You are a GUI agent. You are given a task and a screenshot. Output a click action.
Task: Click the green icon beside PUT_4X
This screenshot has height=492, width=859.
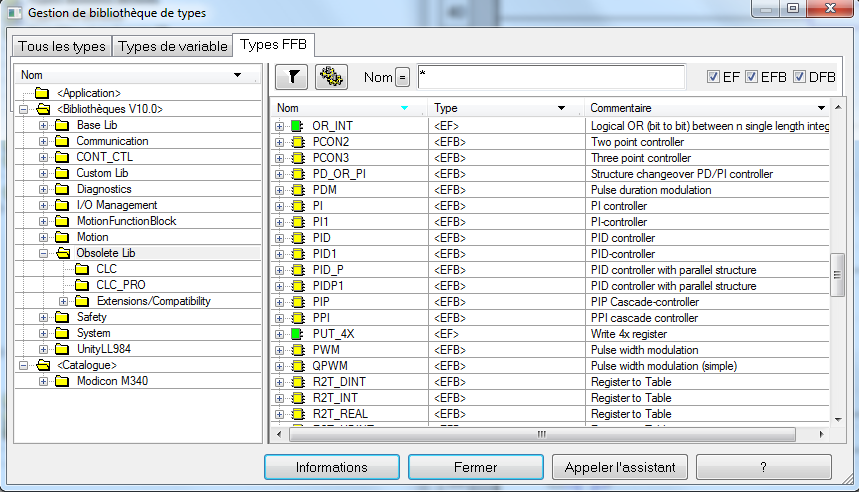(x=296, y=334)
